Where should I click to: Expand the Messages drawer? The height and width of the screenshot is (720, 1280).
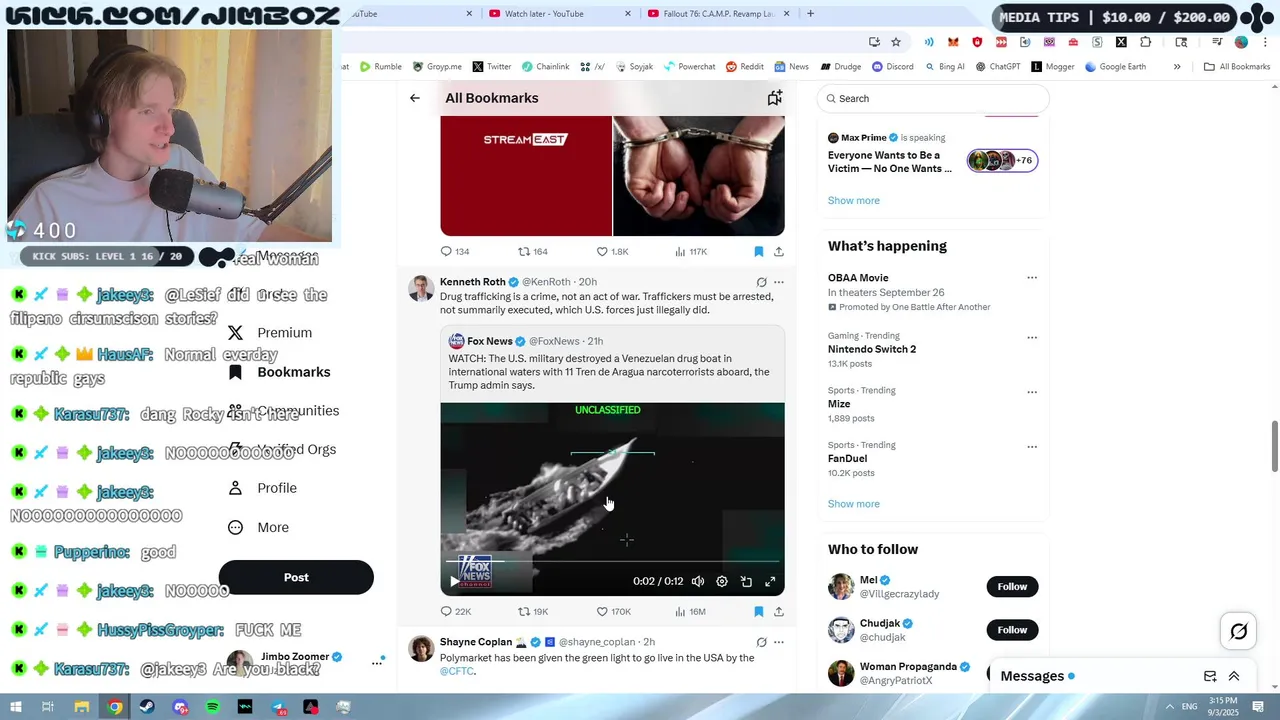1234,676
